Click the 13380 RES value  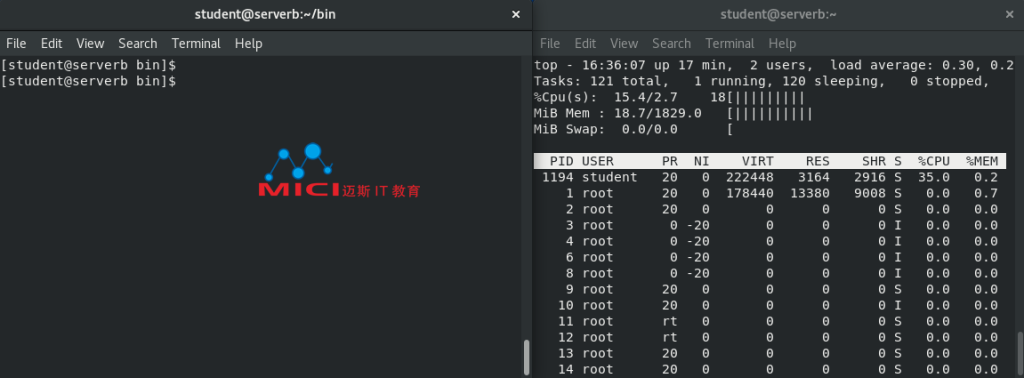pos(810,193)
